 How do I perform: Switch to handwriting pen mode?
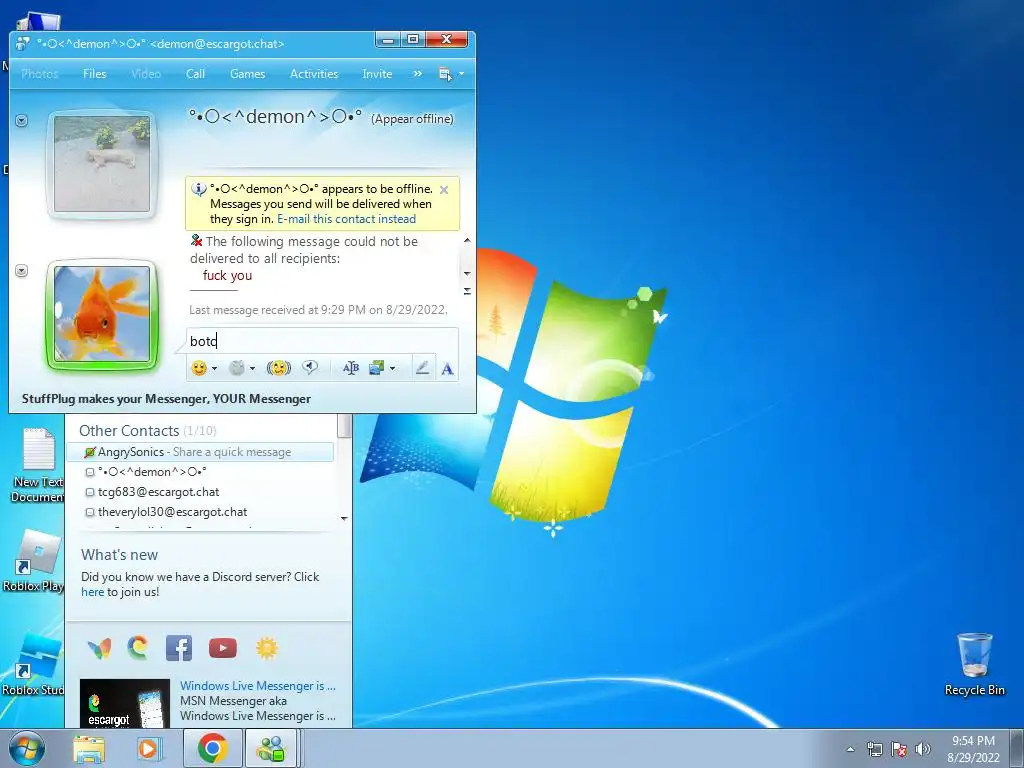422,368
